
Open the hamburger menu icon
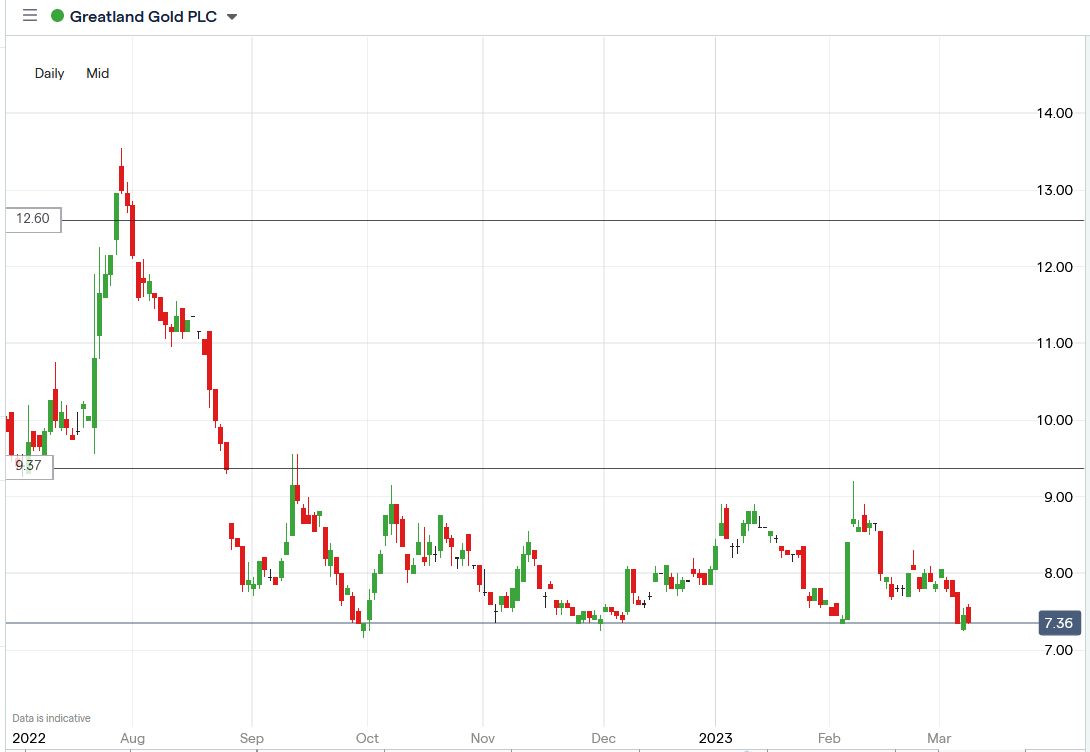[30, 15]
